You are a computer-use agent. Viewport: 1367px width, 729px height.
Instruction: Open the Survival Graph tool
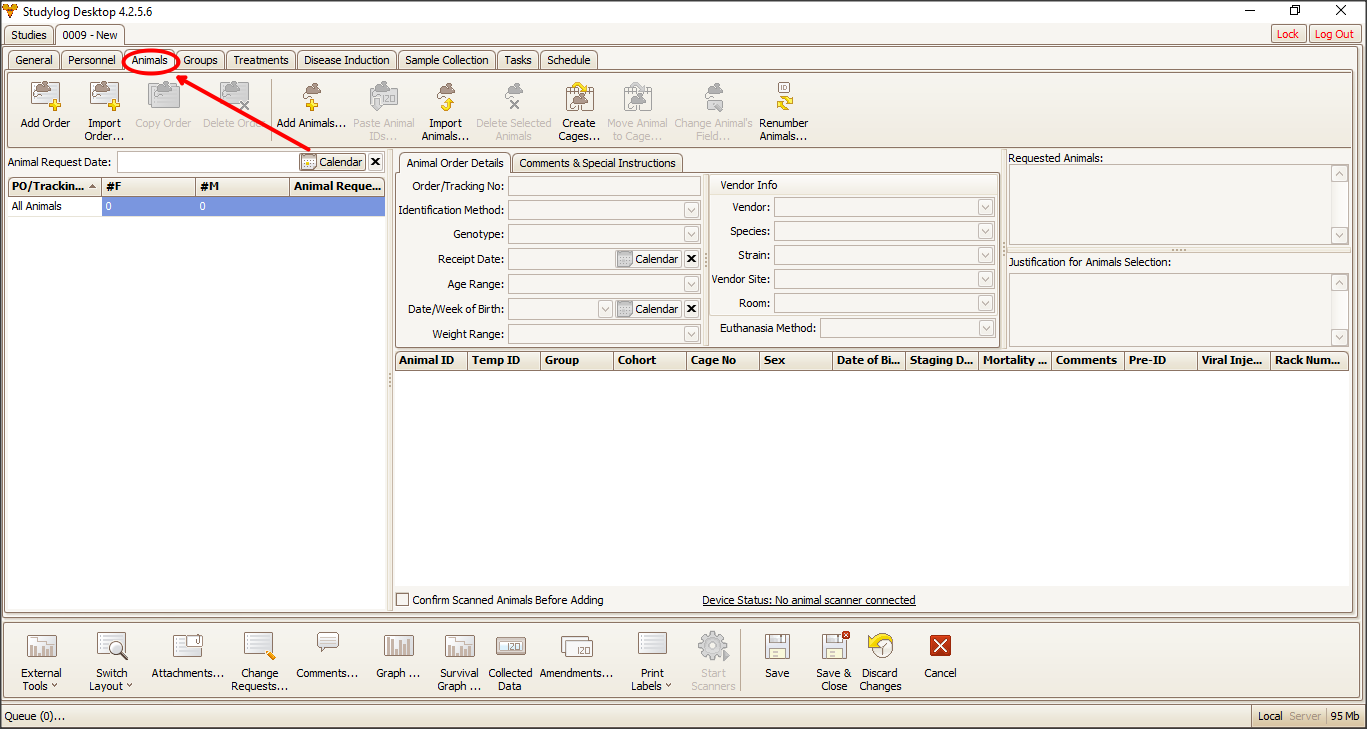coord(459,646)
